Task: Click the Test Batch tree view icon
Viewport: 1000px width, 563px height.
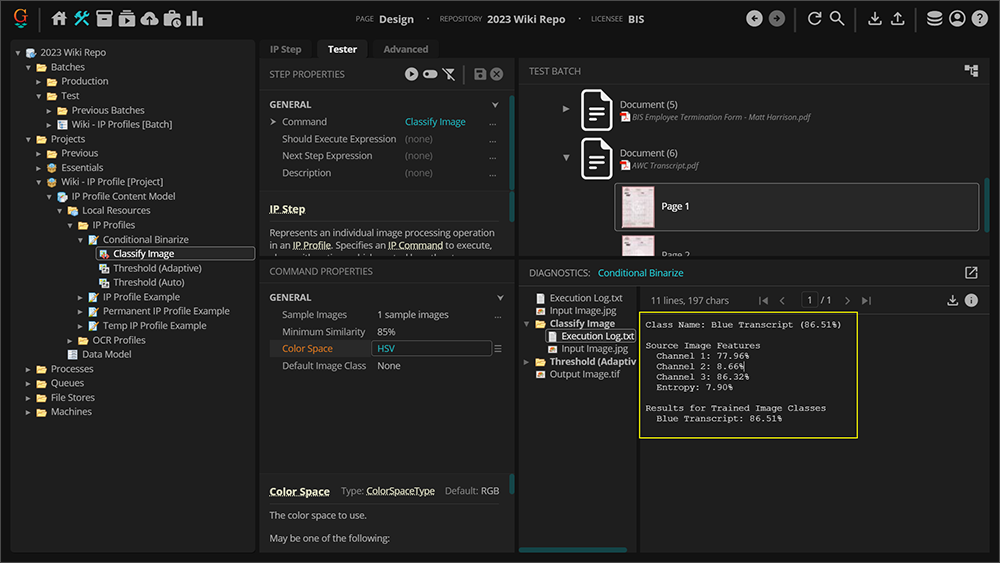Action: 971,71
